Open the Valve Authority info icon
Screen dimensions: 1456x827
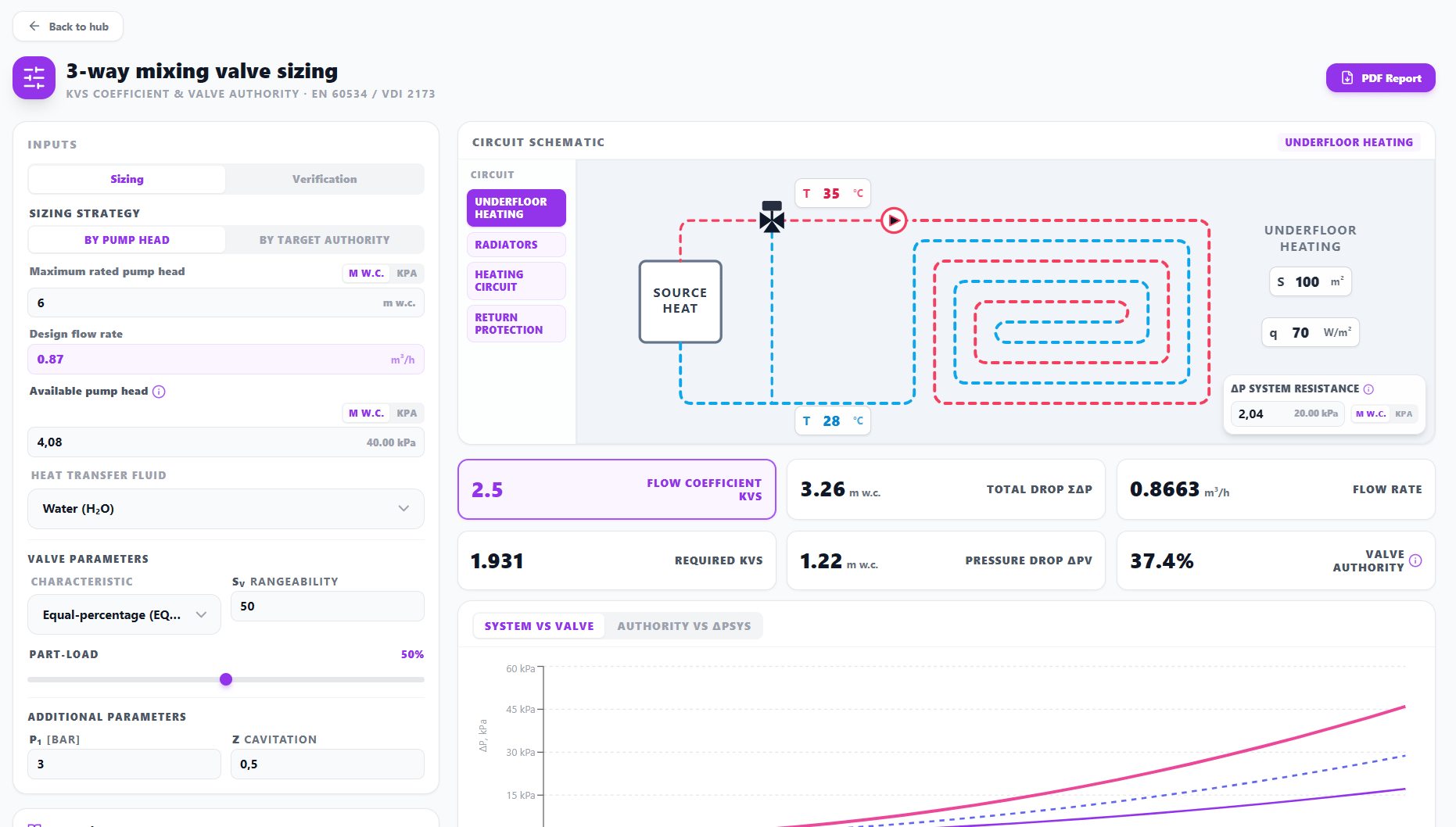(1415, 560)
